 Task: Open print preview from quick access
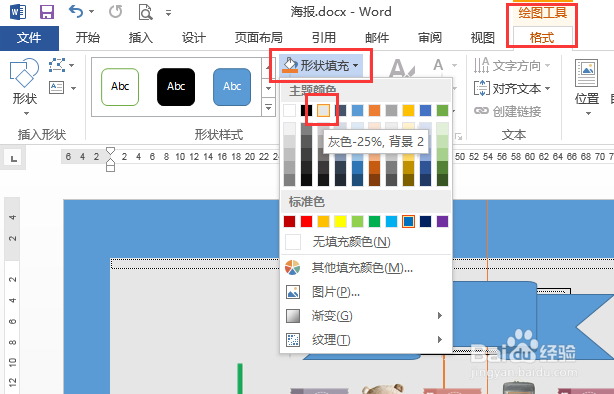[x=145, y=12]
